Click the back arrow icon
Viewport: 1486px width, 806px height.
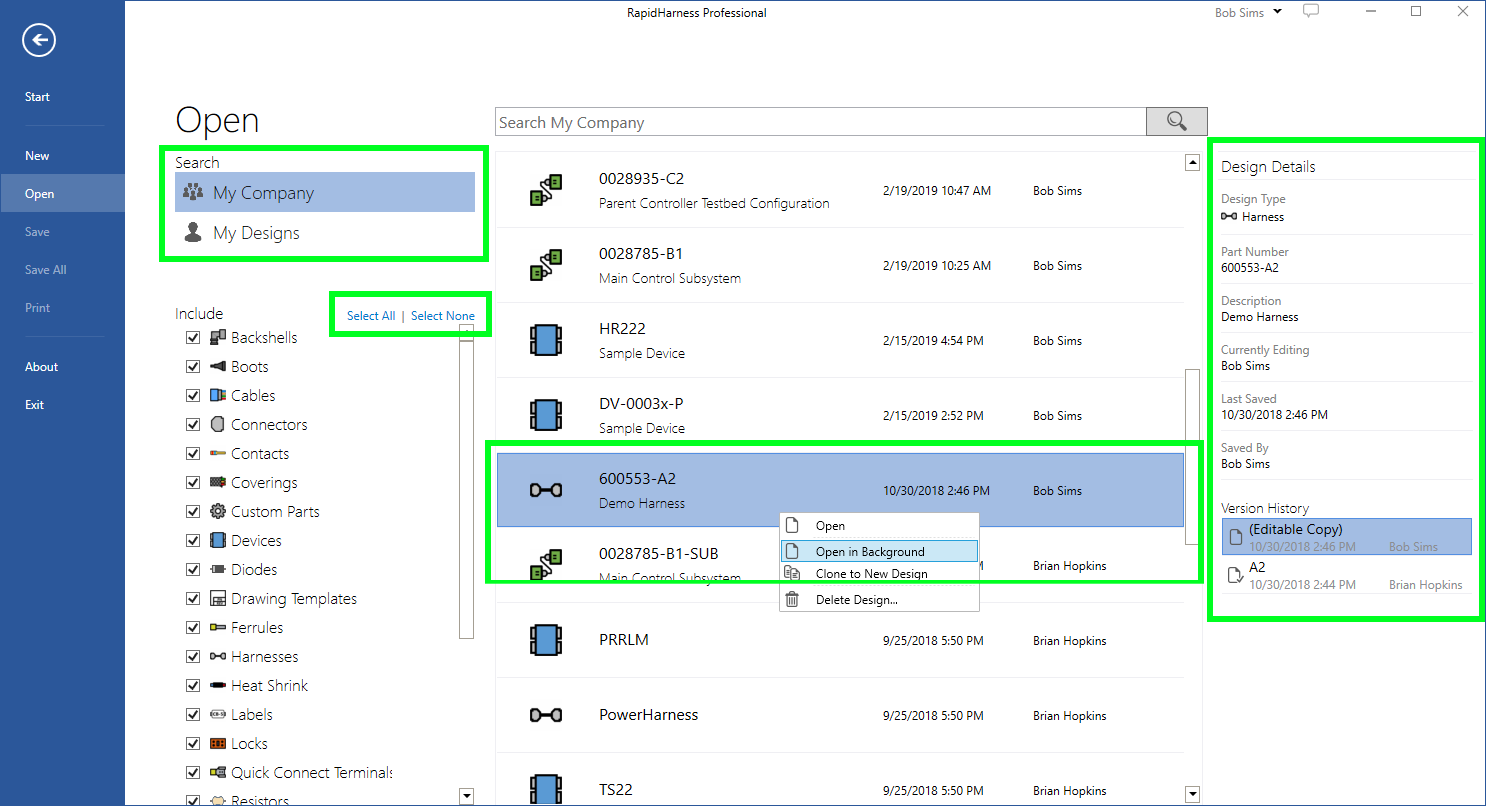pyautogui.click(x=39, y=40)
